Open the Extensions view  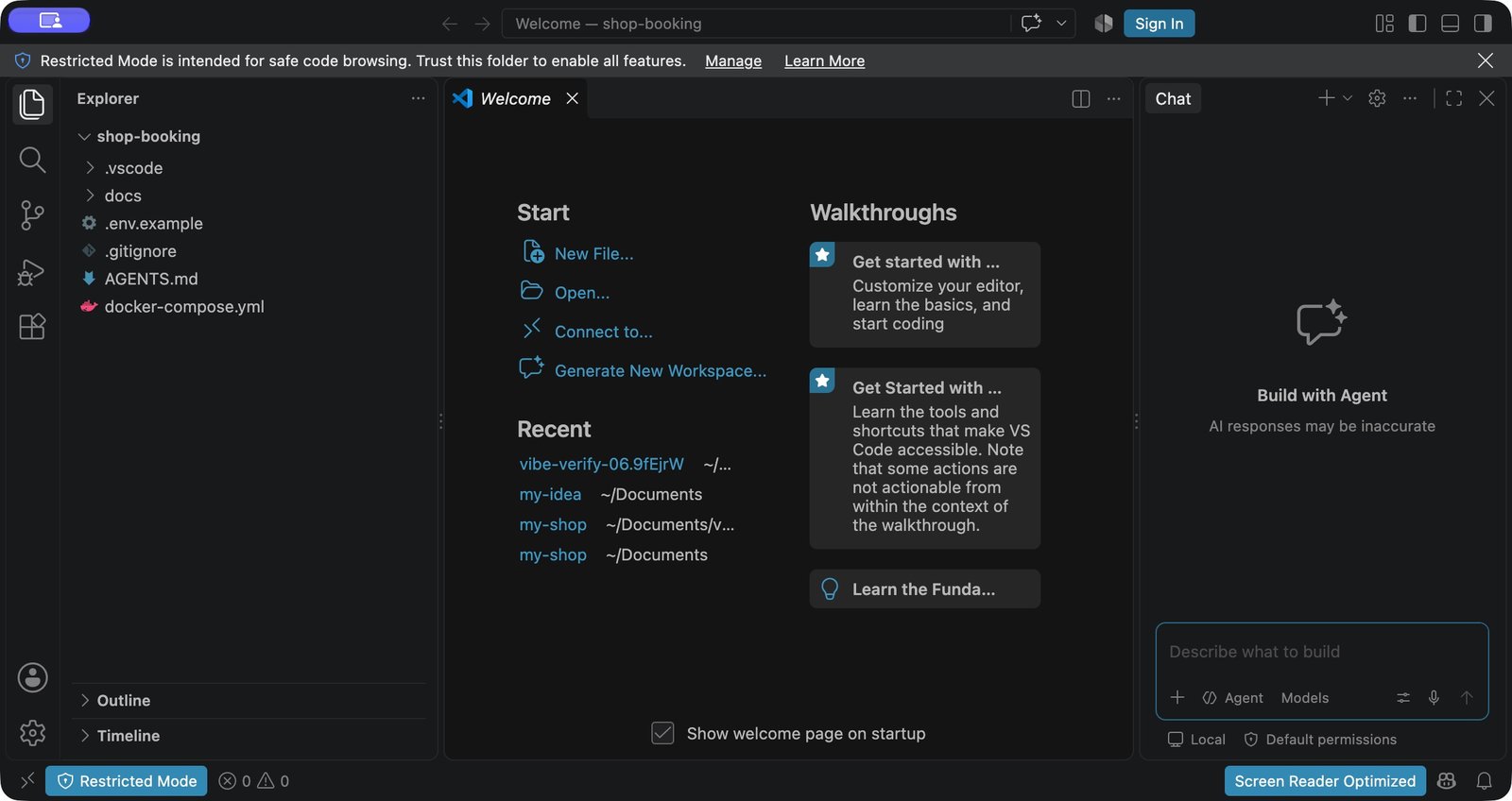(32, 327)
